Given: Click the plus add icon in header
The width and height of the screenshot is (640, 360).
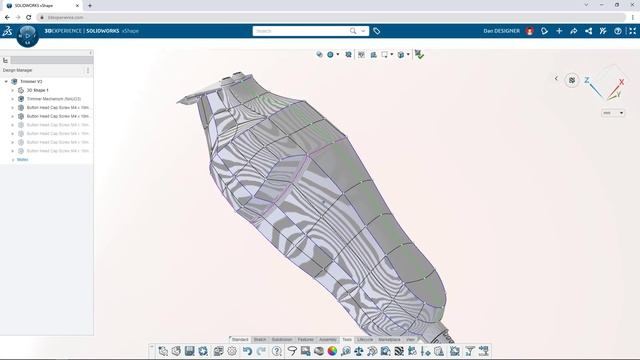Looking at the screenshot, I should [x=559, y=31].
